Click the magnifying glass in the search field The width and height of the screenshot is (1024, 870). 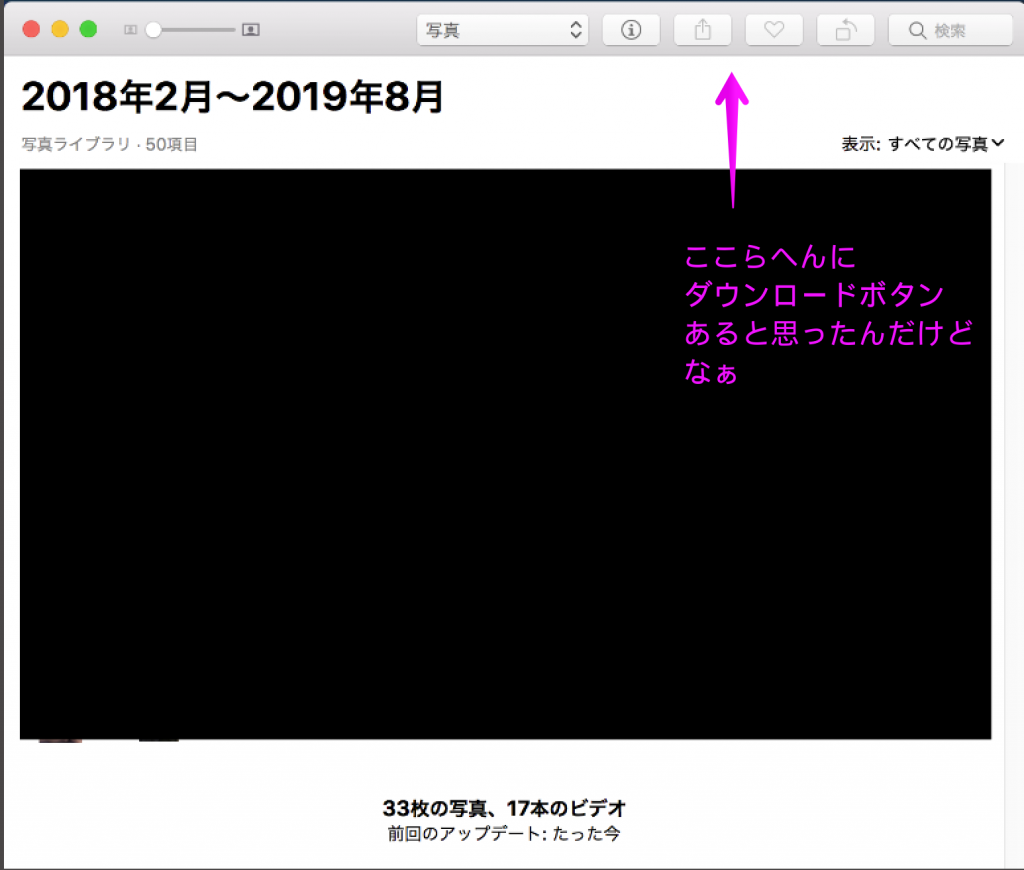coord(916,31)
